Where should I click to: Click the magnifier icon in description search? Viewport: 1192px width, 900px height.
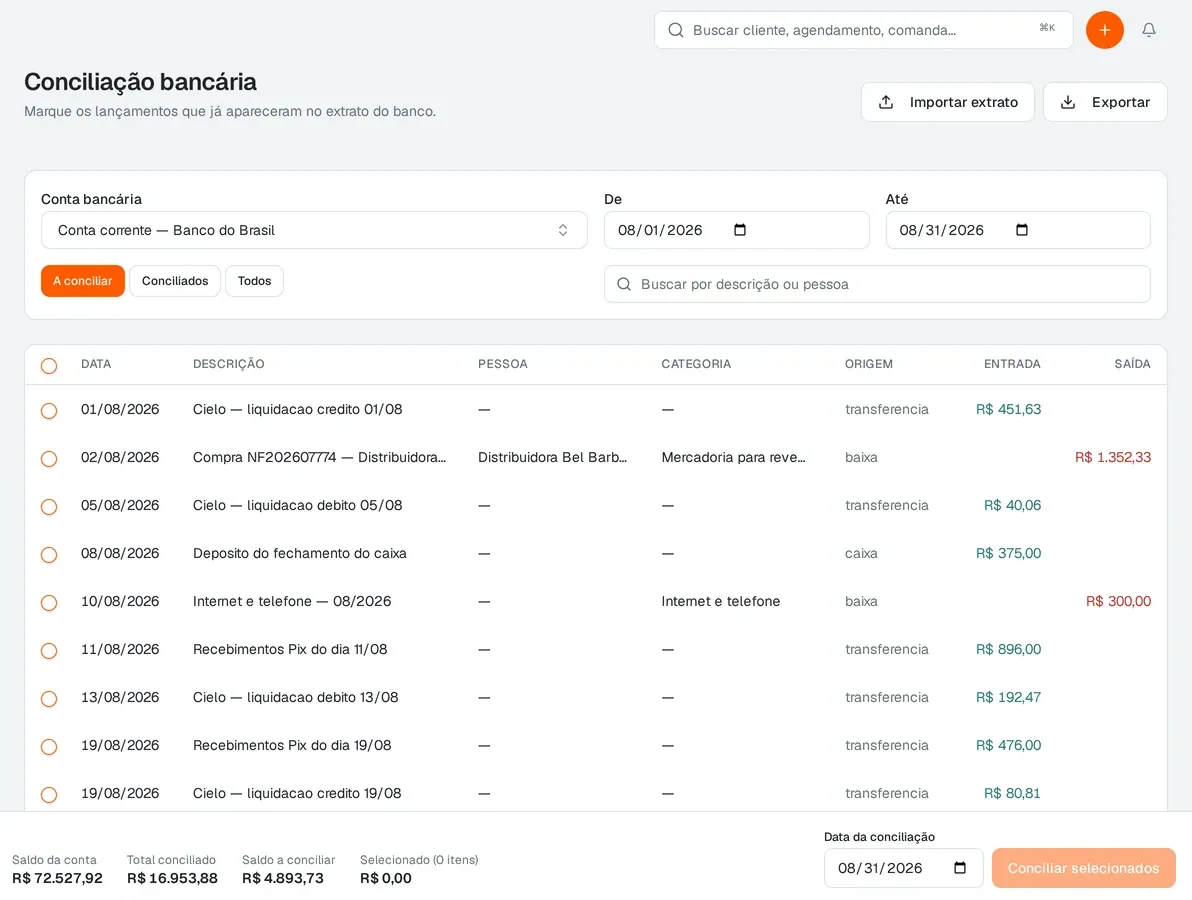pos(623,284)
